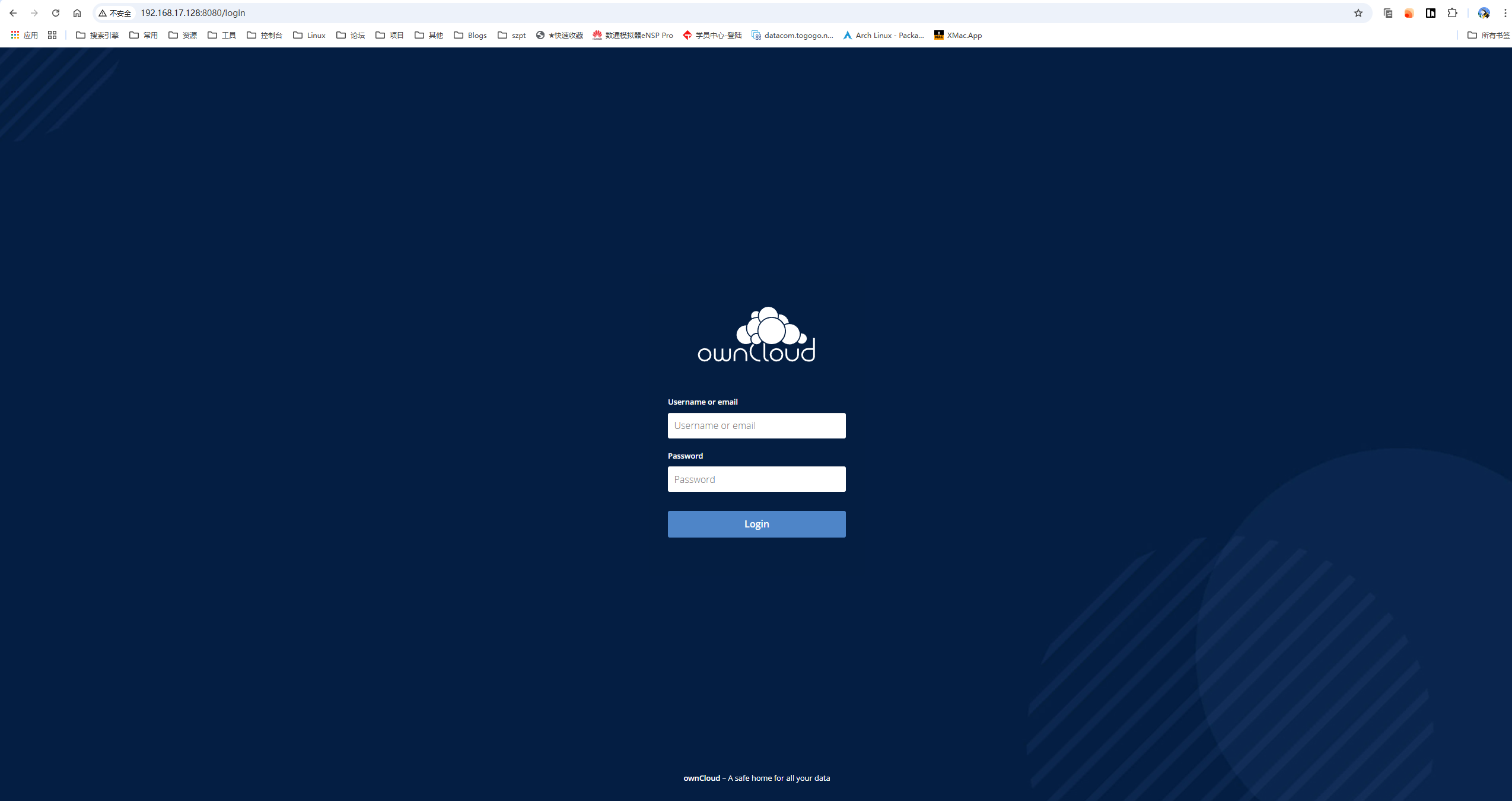
Task: Open the 其他 bookmark folder
Action: [x=429, y=35]
